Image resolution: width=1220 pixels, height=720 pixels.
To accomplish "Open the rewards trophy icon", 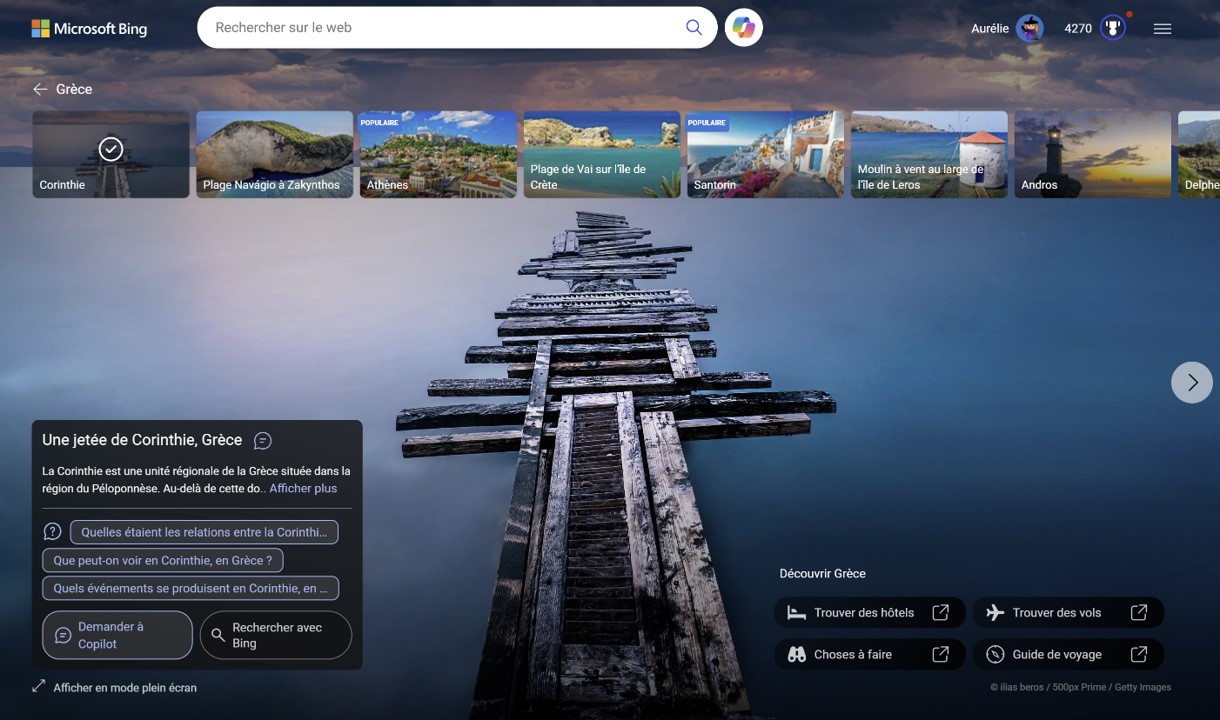I will pyautogui.click(x=1113, y=28).
